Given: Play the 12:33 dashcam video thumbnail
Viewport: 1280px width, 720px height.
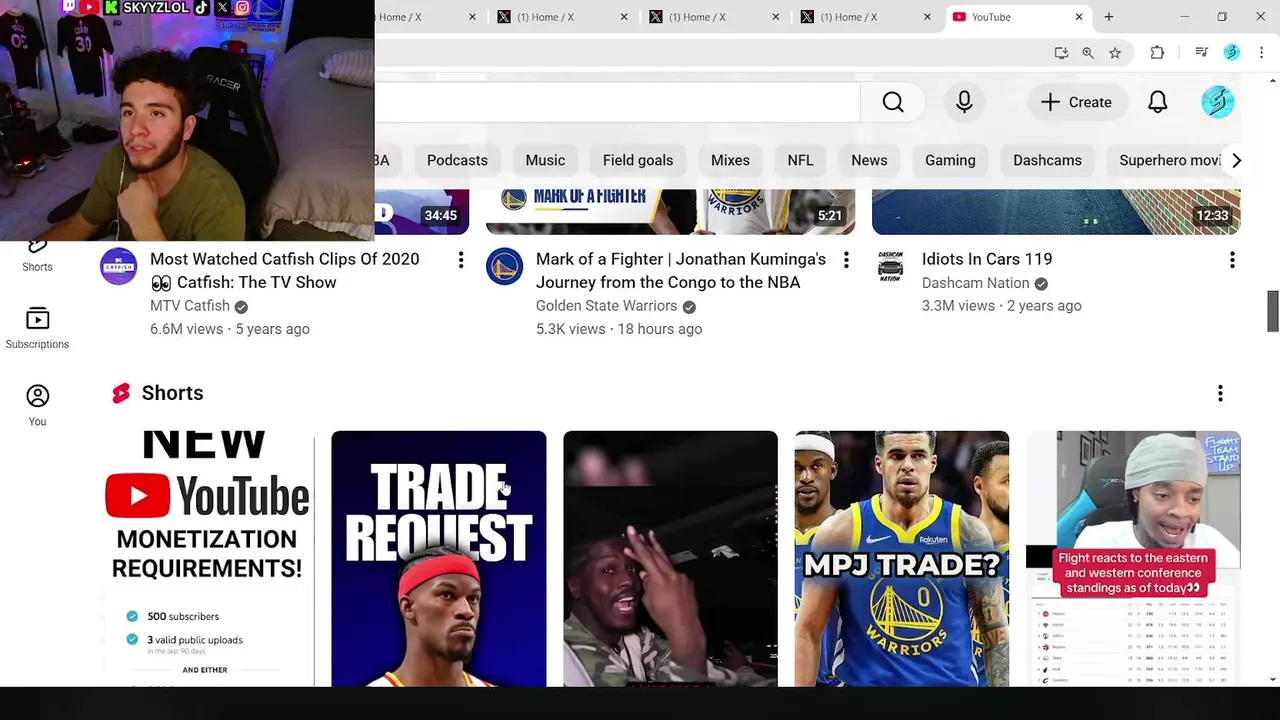Looking at the screenshot, I should (1056, 211).
